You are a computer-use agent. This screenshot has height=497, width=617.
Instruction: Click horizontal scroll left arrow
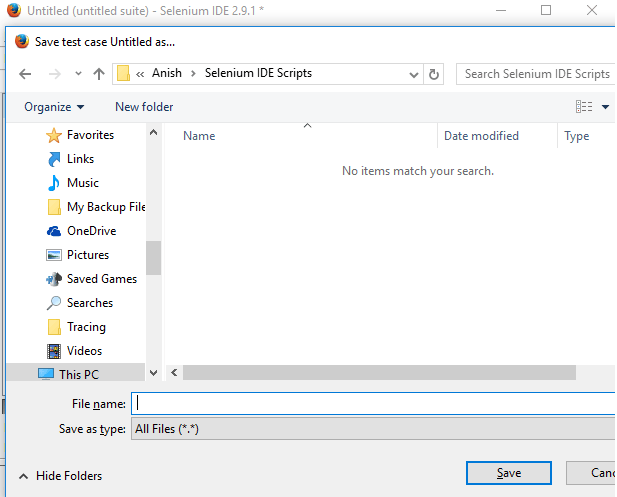tap(174, 372)
